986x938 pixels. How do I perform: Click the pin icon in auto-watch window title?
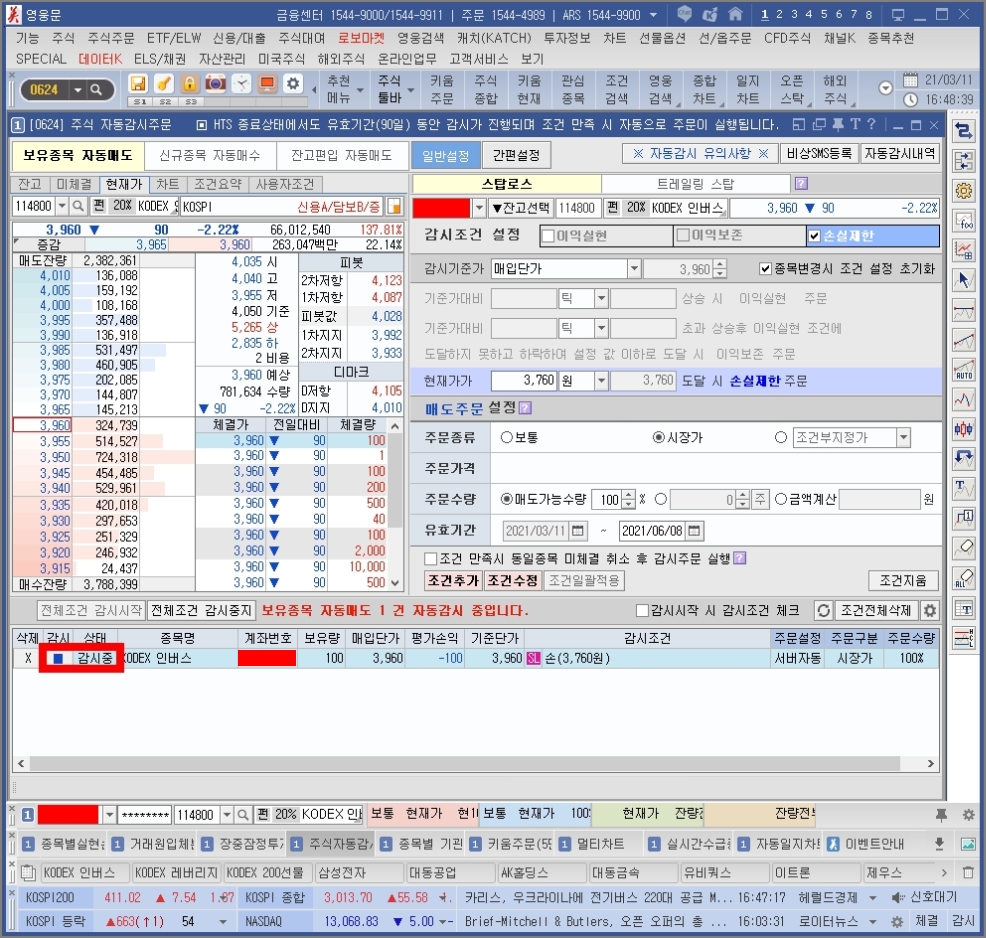838,124
